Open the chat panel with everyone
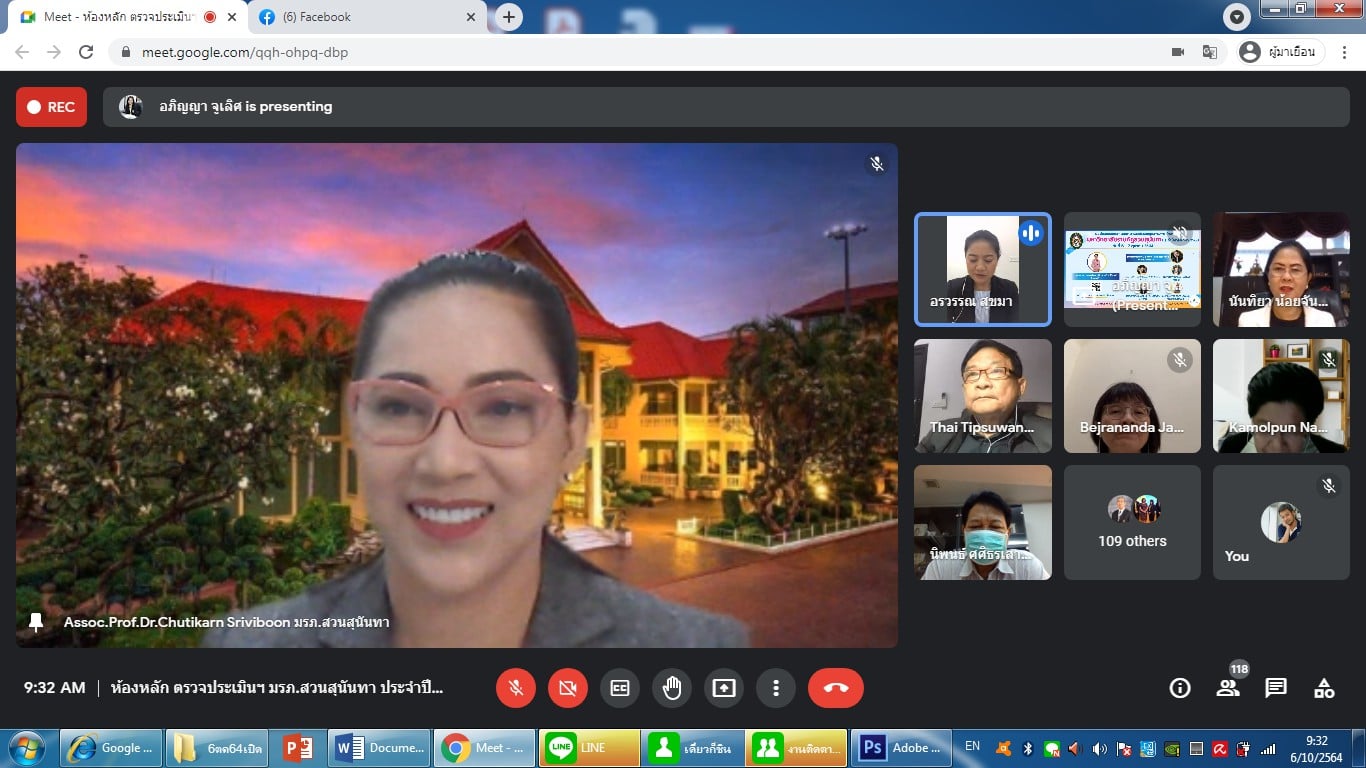This screenshot has width=1366, height=768. (1276, 688)
